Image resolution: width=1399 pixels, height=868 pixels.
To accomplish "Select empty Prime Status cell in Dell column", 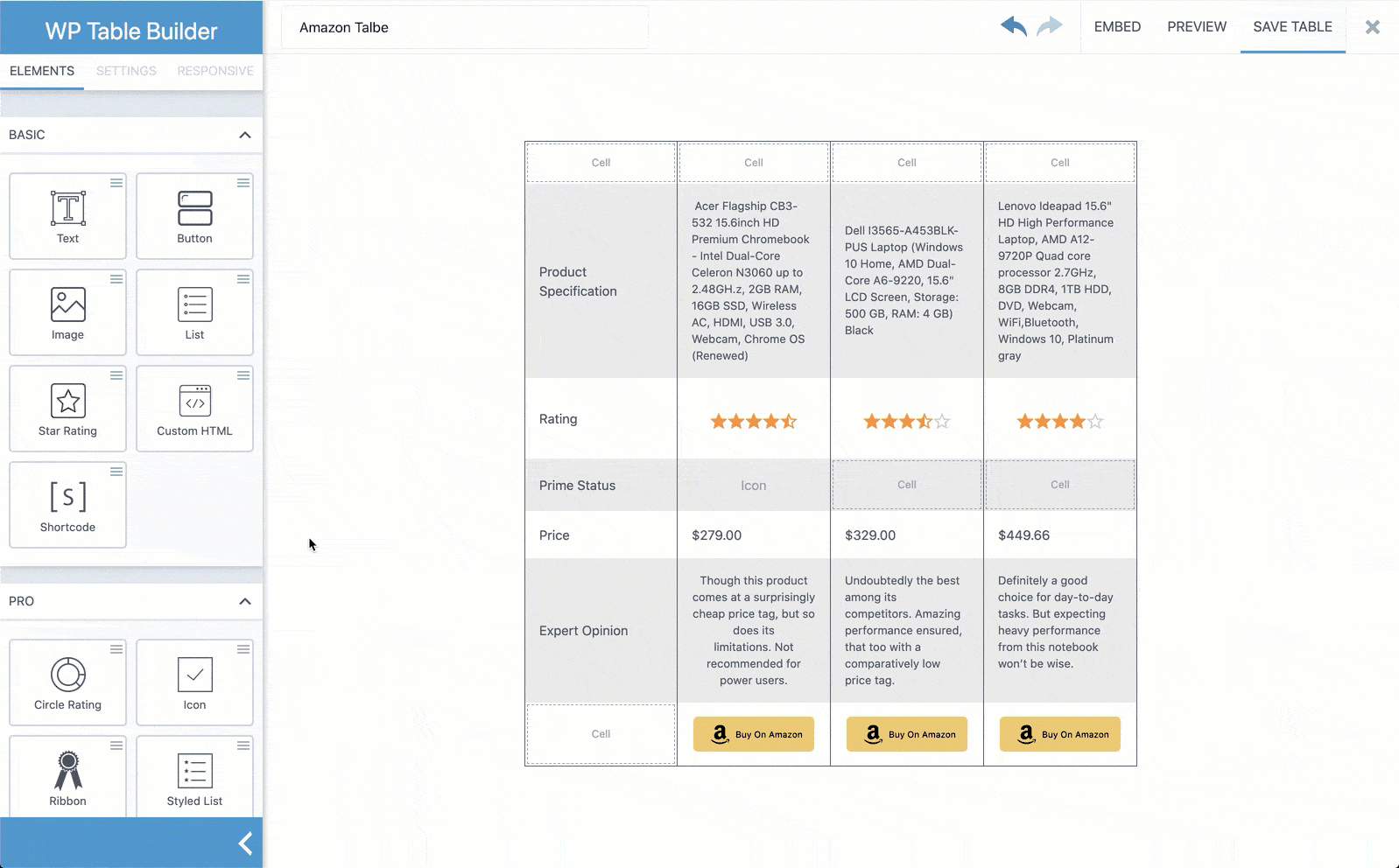I will (x=907, y=485).
